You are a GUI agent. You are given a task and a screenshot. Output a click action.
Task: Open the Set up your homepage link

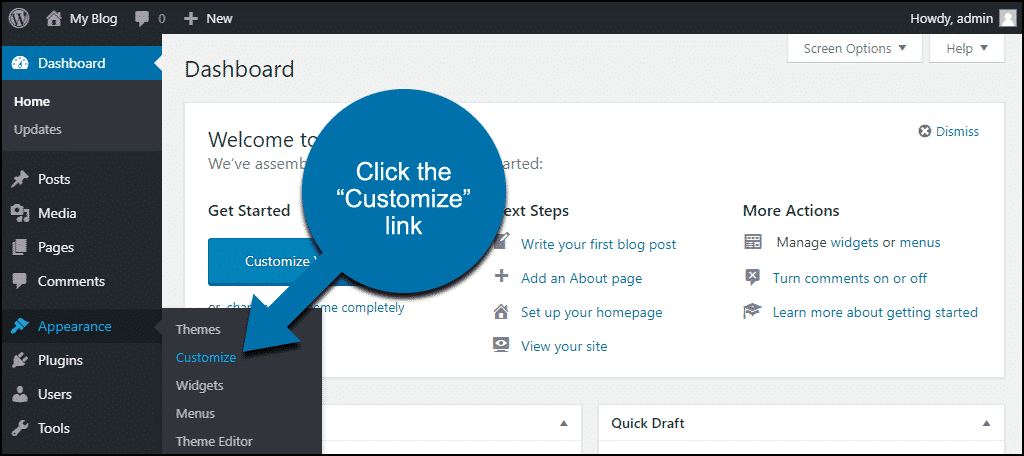pos(592,312)
